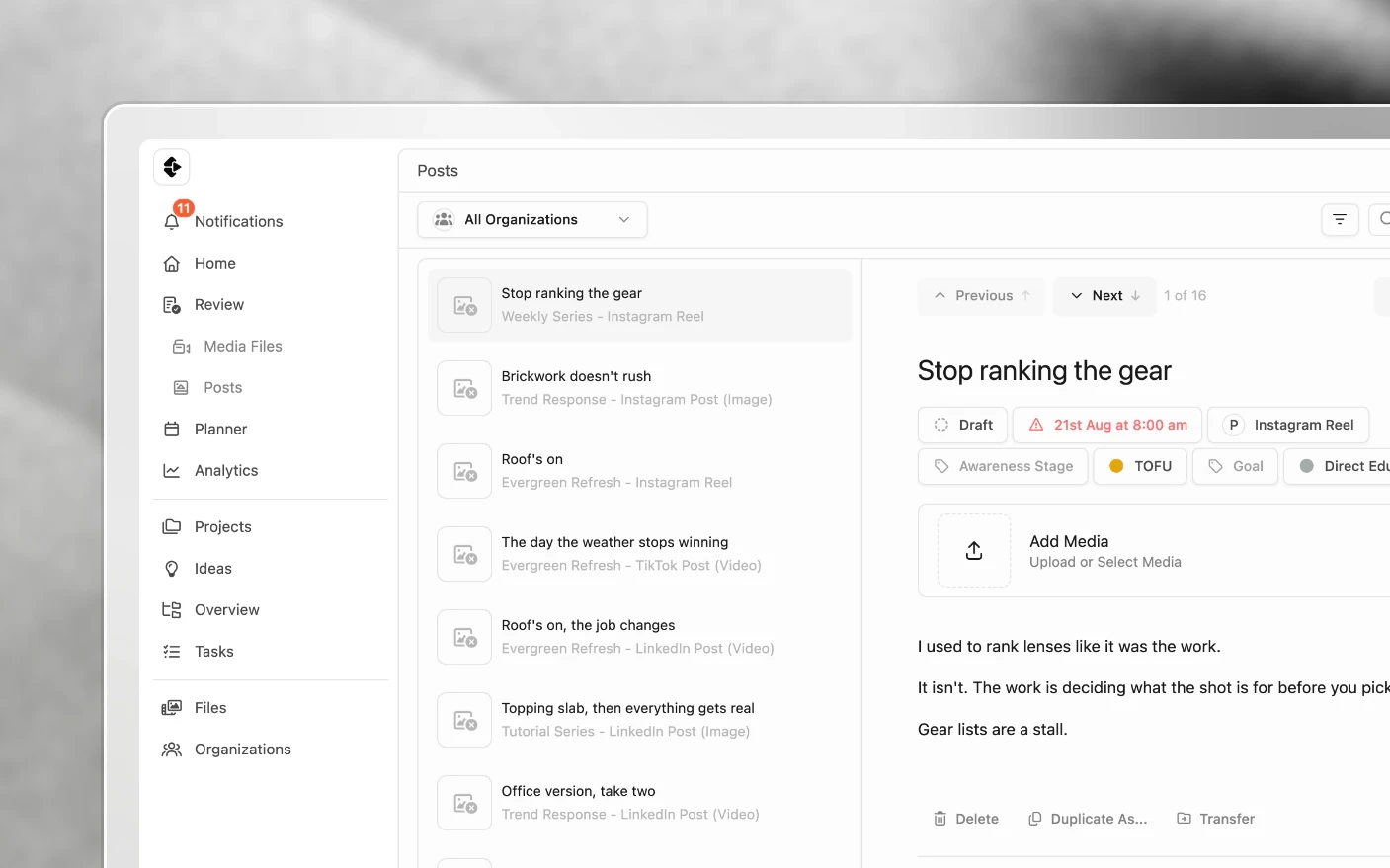Click the thumbnail of the 'Roof's on' Instagram Reel post
Image resolution: width=1390 pixels, height=868 pixels.
(x=464, y=471)
